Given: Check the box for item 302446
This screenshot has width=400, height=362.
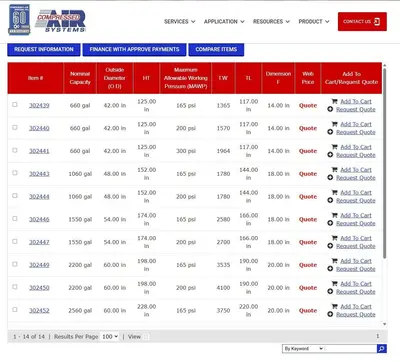Looking at the screenshot, I should [15, 218].
